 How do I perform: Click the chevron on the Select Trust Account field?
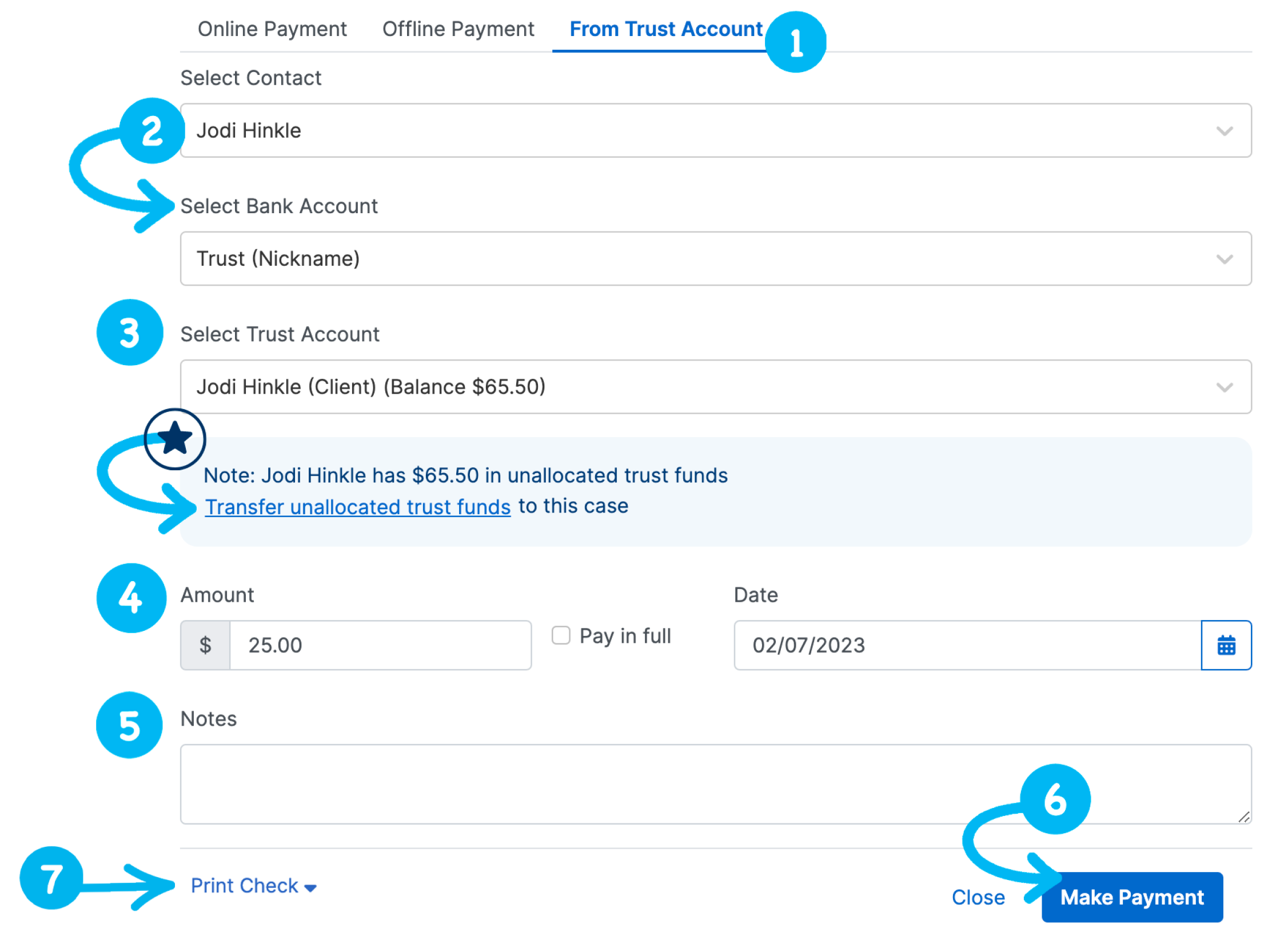click(1225, 387)
